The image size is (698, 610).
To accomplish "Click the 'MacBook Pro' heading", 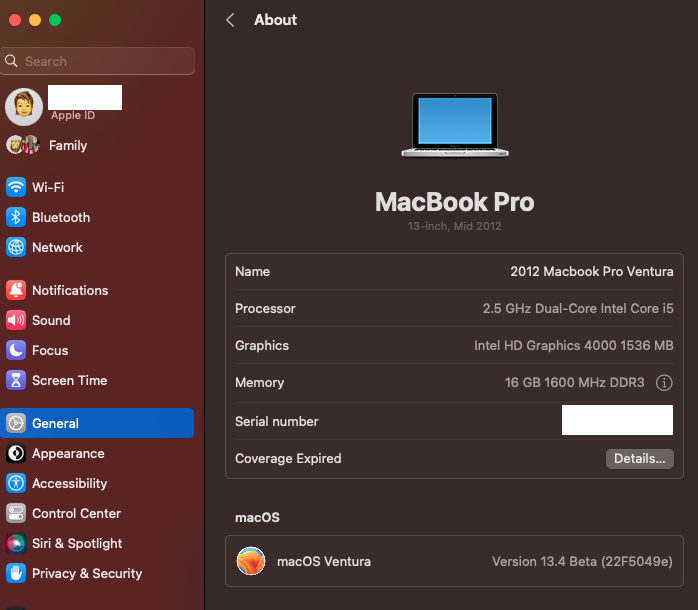I will pos(455,202).
